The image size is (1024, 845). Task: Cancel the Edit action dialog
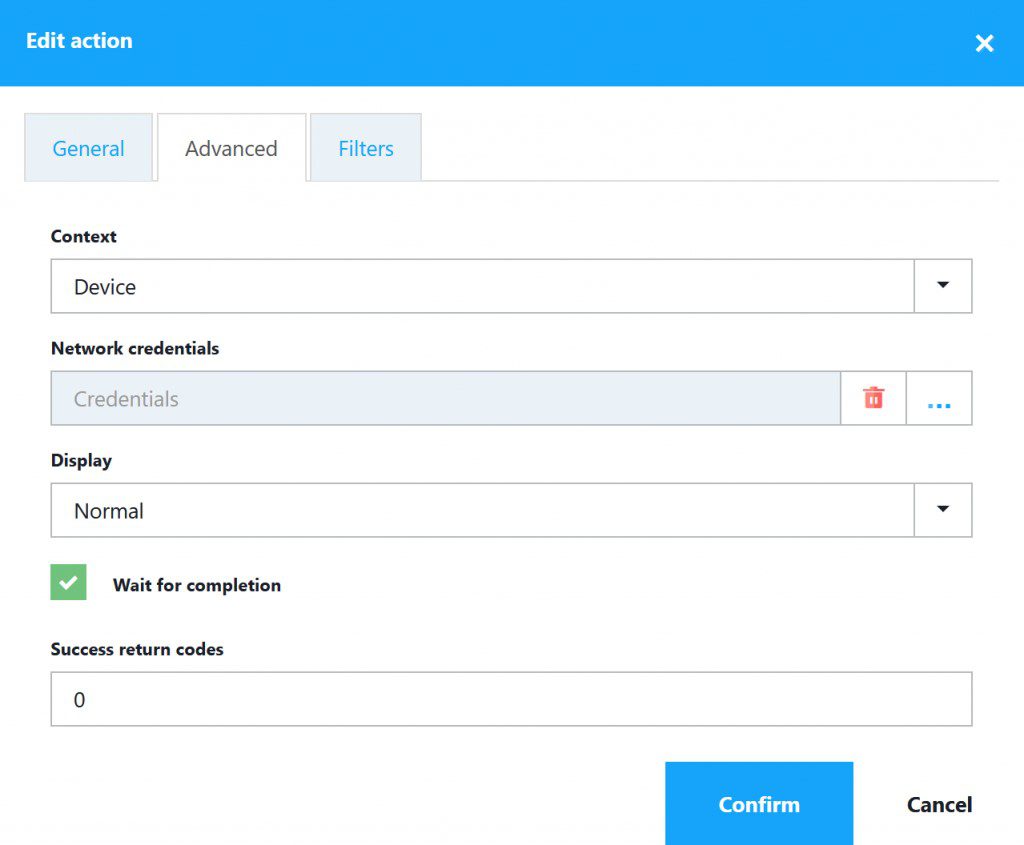(938, 804)
